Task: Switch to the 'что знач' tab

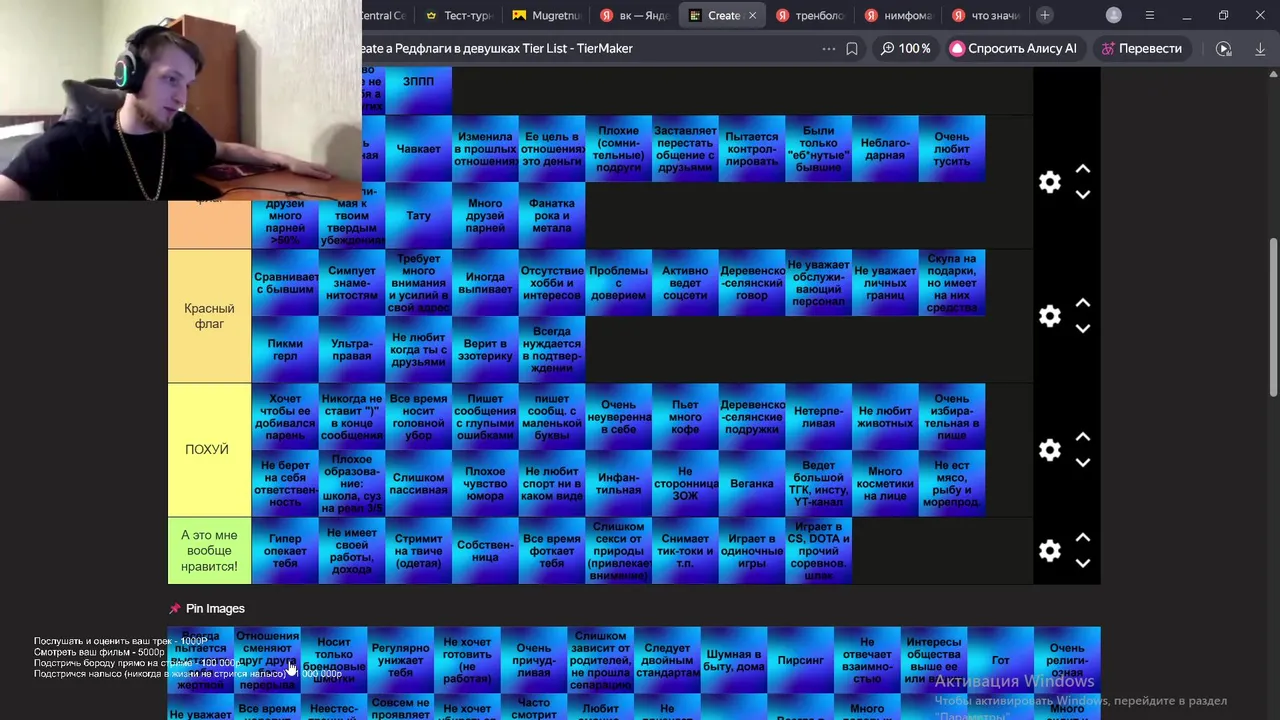Action: pyautogui.click(x=986, y=15)
